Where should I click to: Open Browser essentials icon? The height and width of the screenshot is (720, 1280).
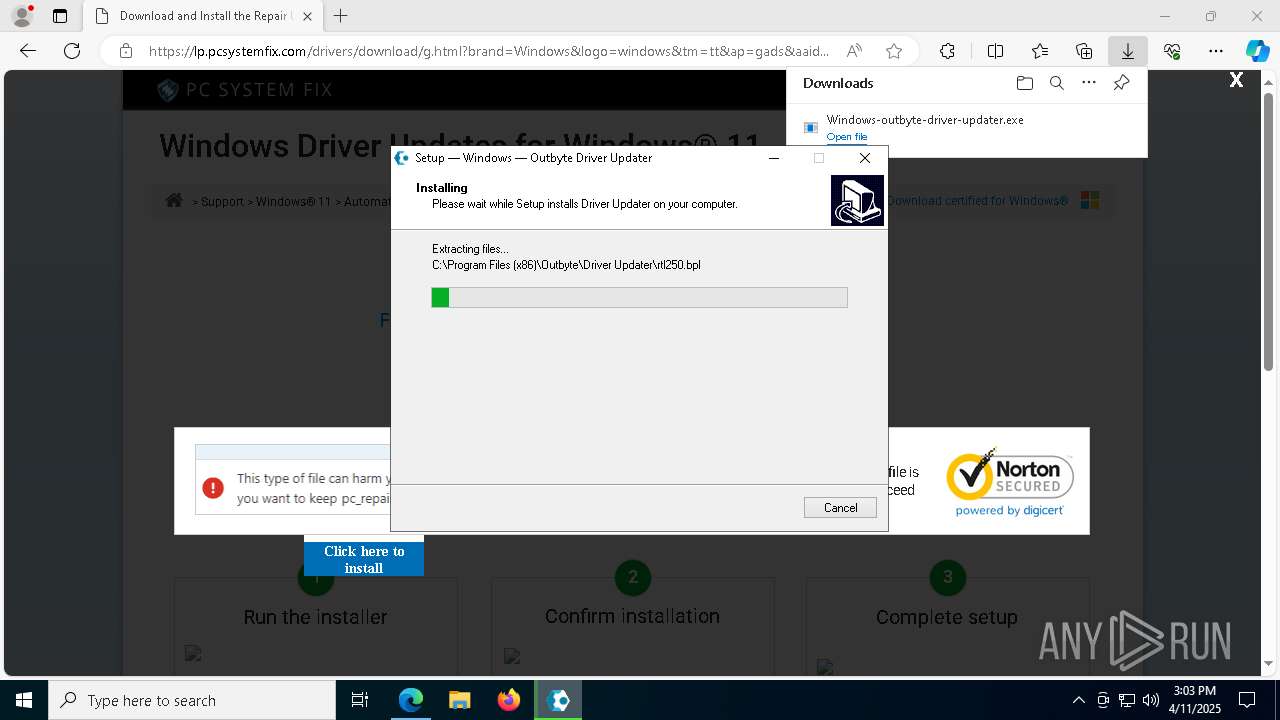click(1172, 51)
